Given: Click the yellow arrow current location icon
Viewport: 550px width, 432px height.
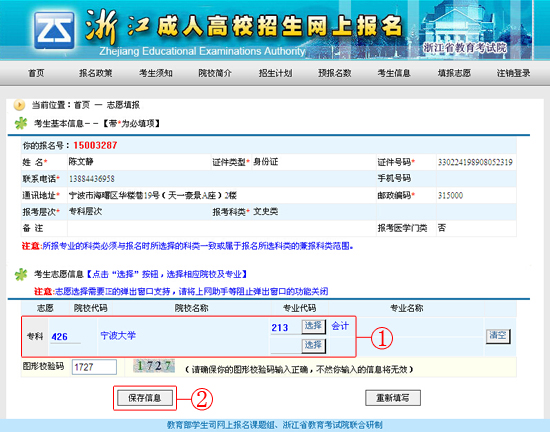Looking at the screenshot, I should 19,105.
